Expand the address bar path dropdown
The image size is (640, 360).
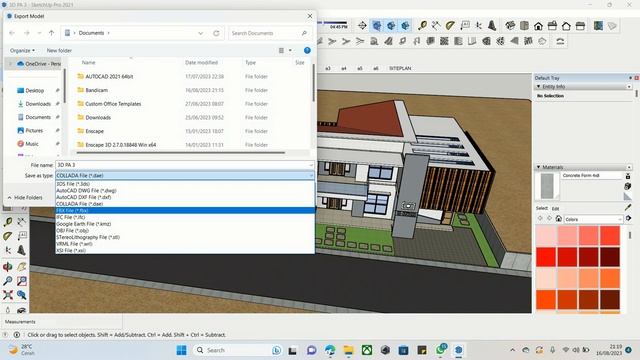click(x=200, y=33)
